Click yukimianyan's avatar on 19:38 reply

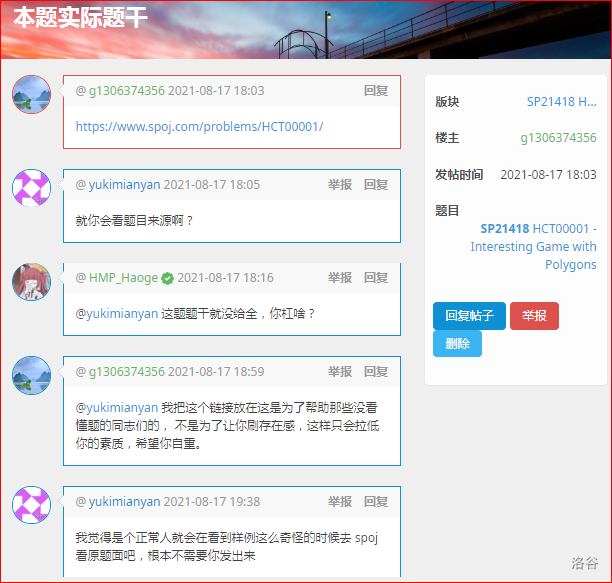31,505
